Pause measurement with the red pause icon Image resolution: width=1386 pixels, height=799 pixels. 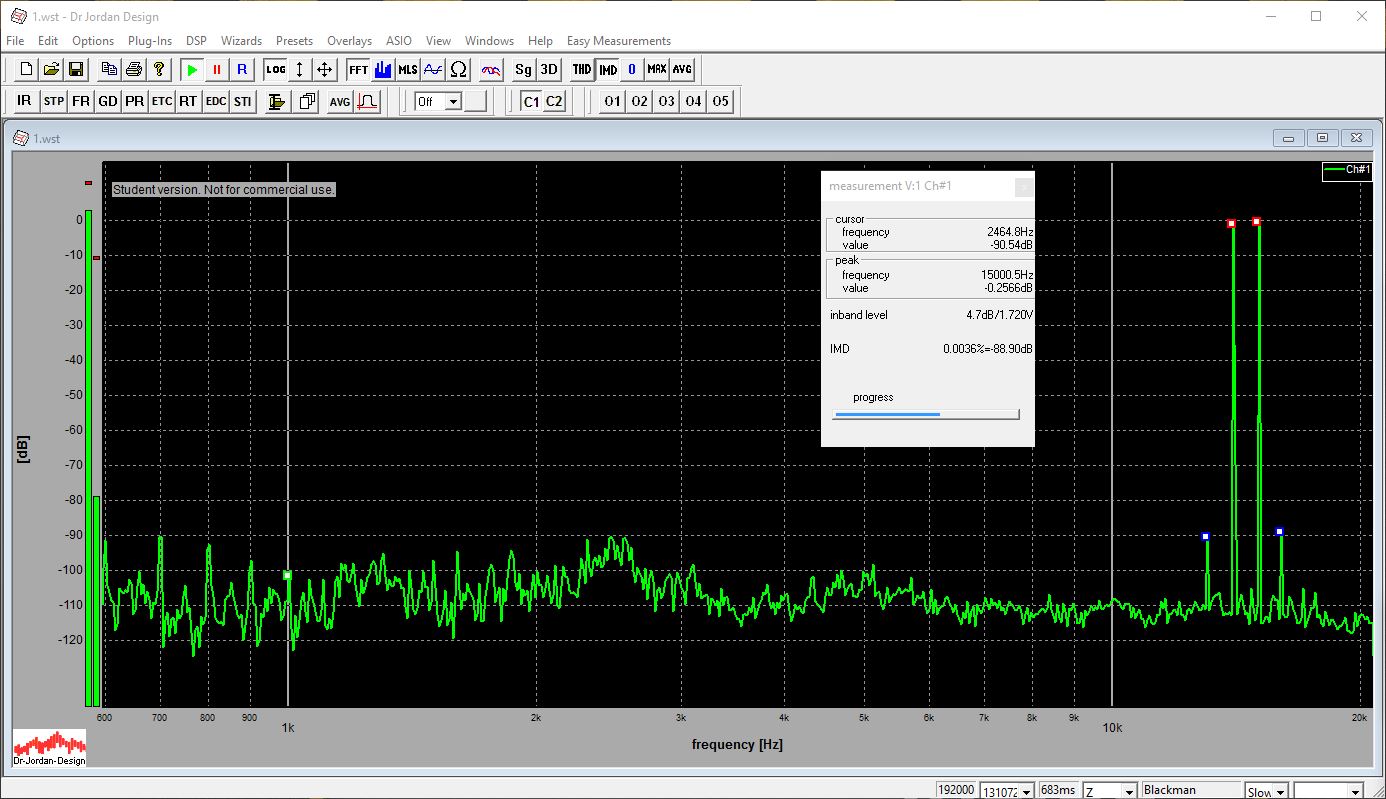pos(216,69)
